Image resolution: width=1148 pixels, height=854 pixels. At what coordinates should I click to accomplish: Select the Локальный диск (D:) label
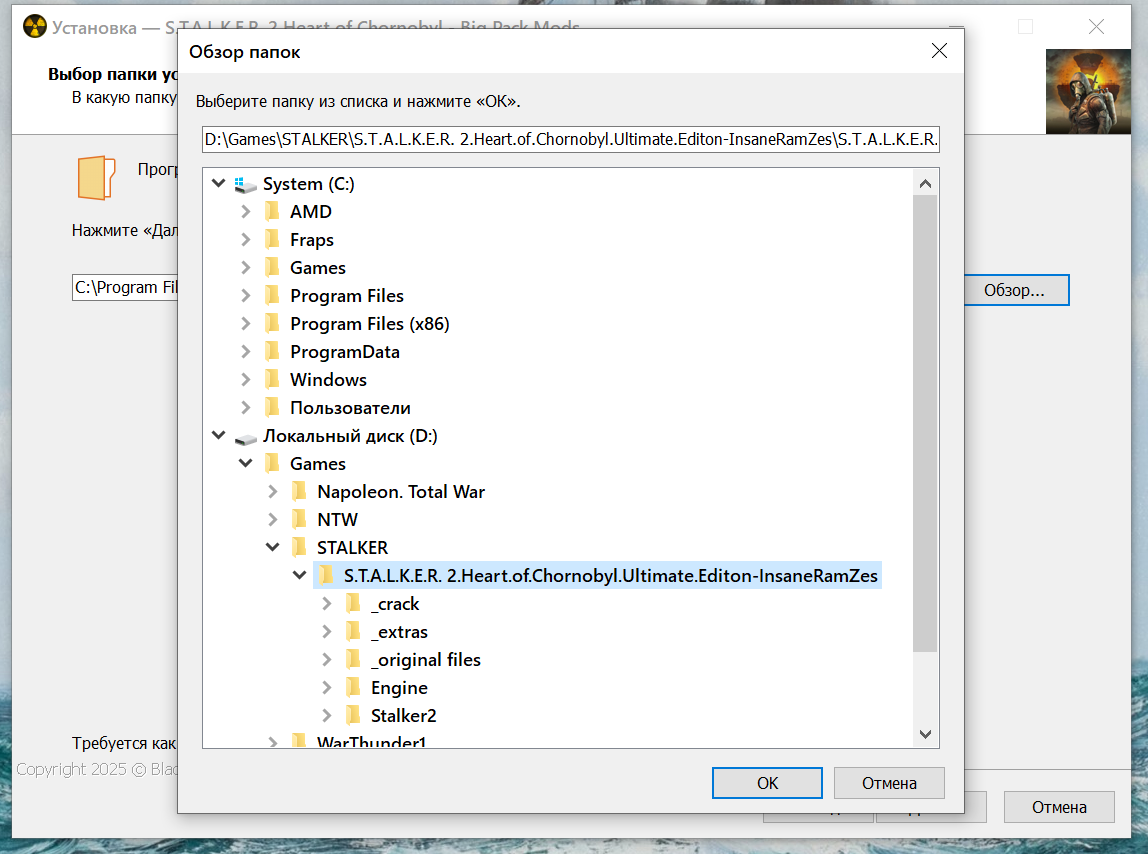[x=350, y=436]
